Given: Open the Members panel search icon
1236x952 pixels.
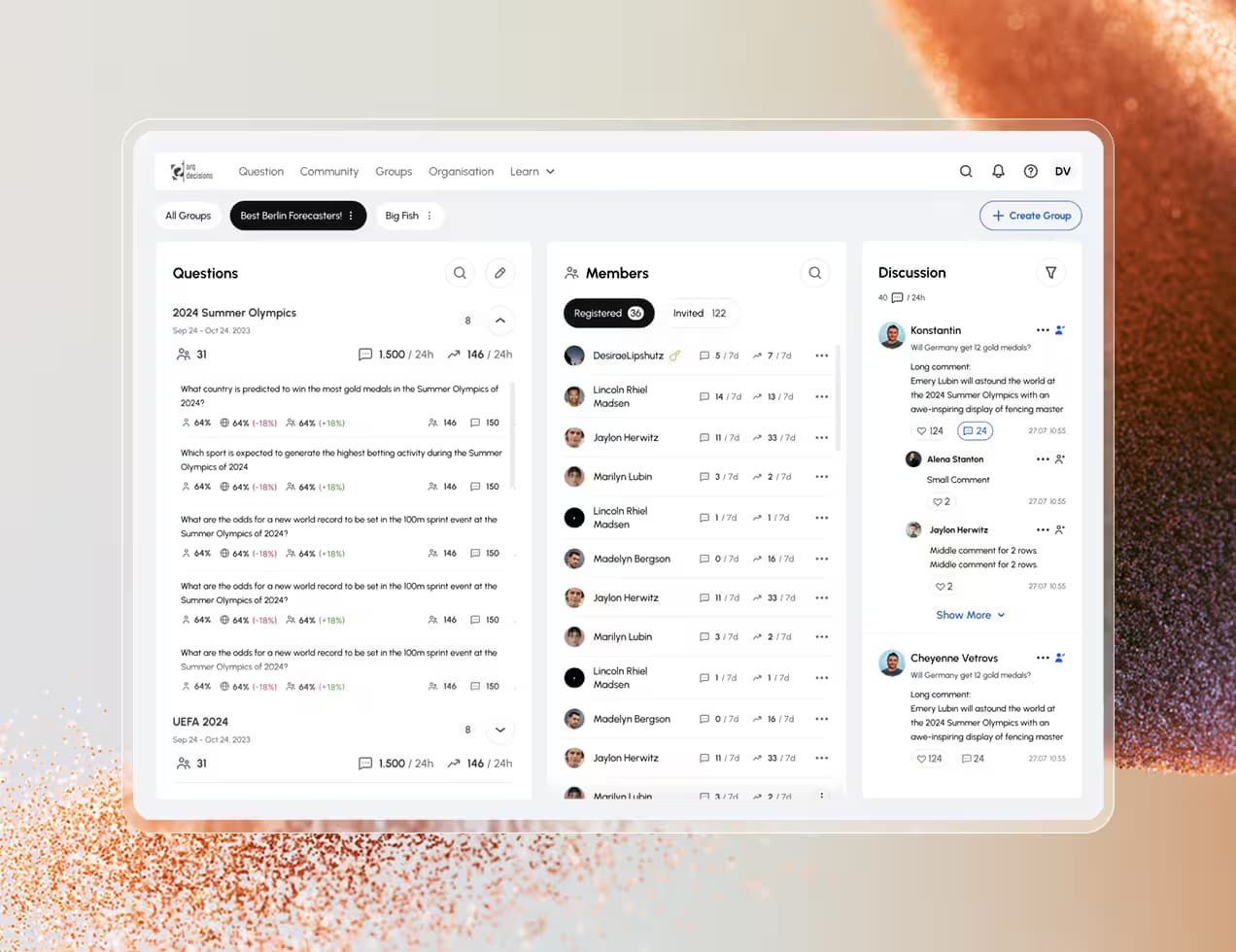Looking at the screenshot, I should coord(815,273).
